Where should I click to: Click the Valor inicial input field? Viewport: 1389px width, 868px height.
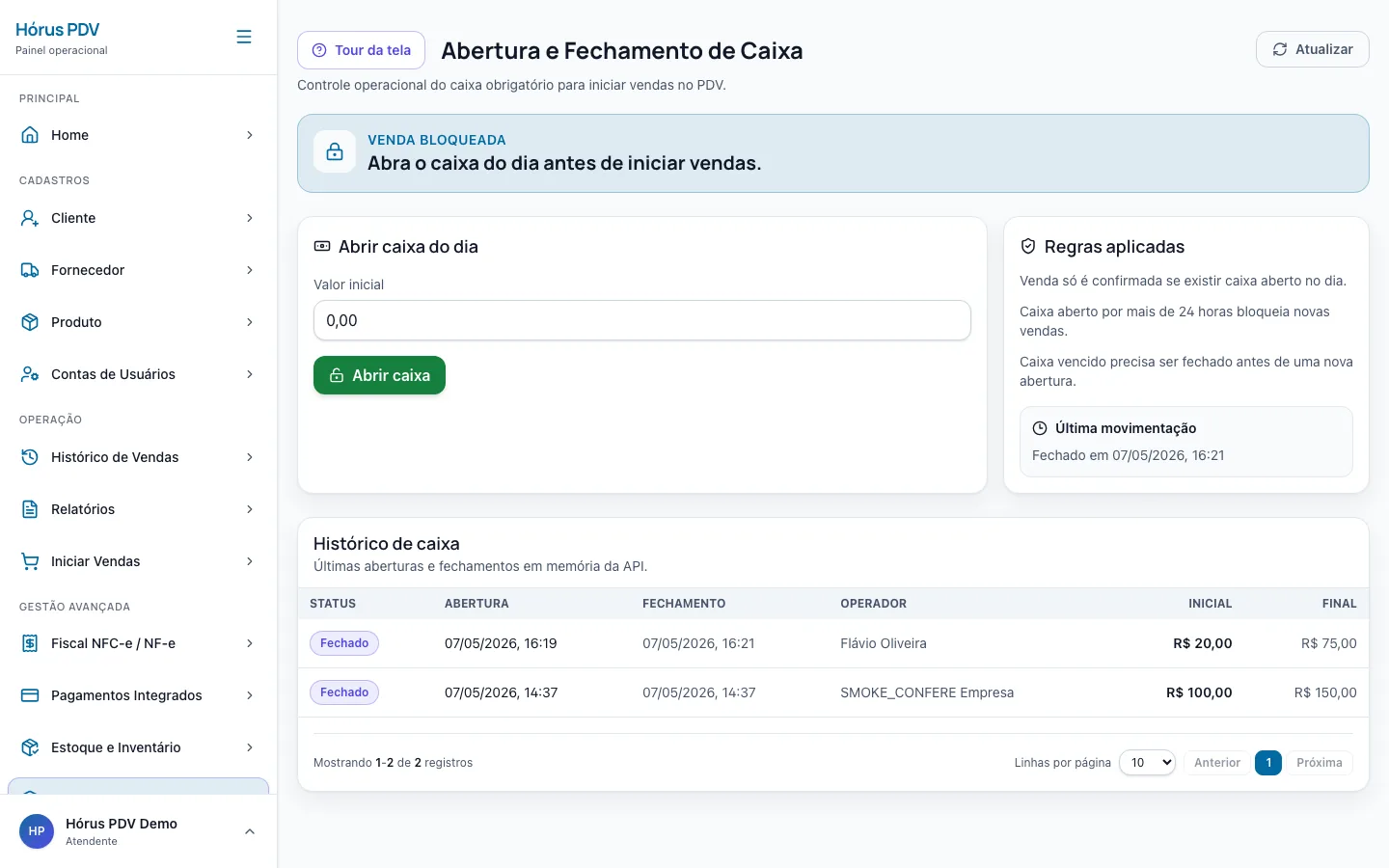642,320
